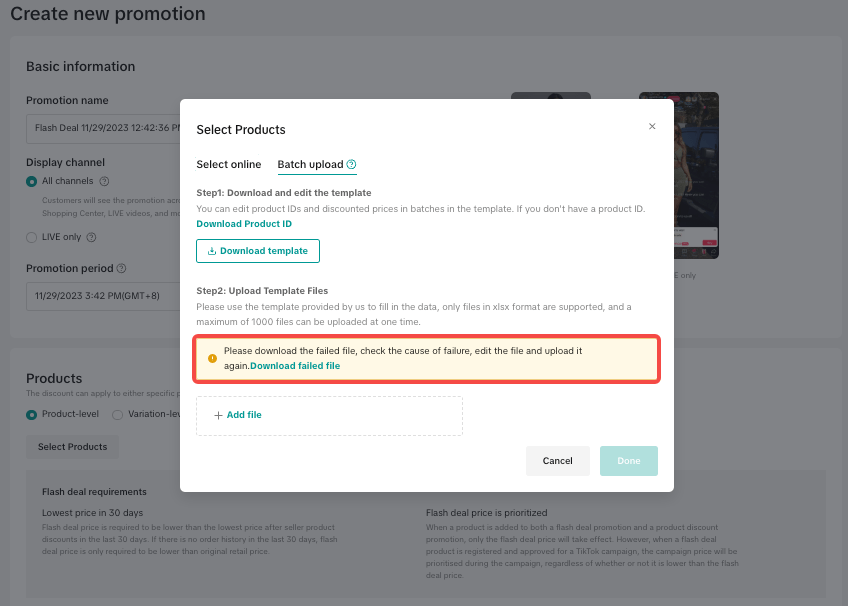Choose the LIVE only display channel
Screen dimensions: 848x606
point(32,237)
